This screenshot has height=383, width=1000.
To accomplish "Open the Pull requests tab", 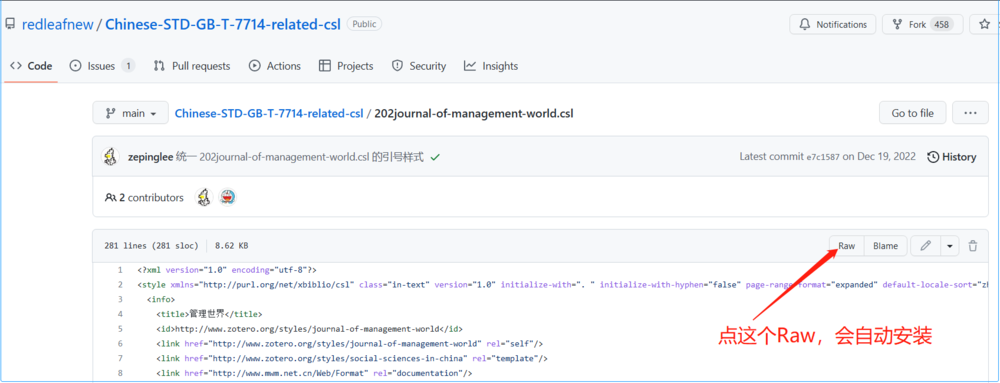I will [x=192, y=66].
